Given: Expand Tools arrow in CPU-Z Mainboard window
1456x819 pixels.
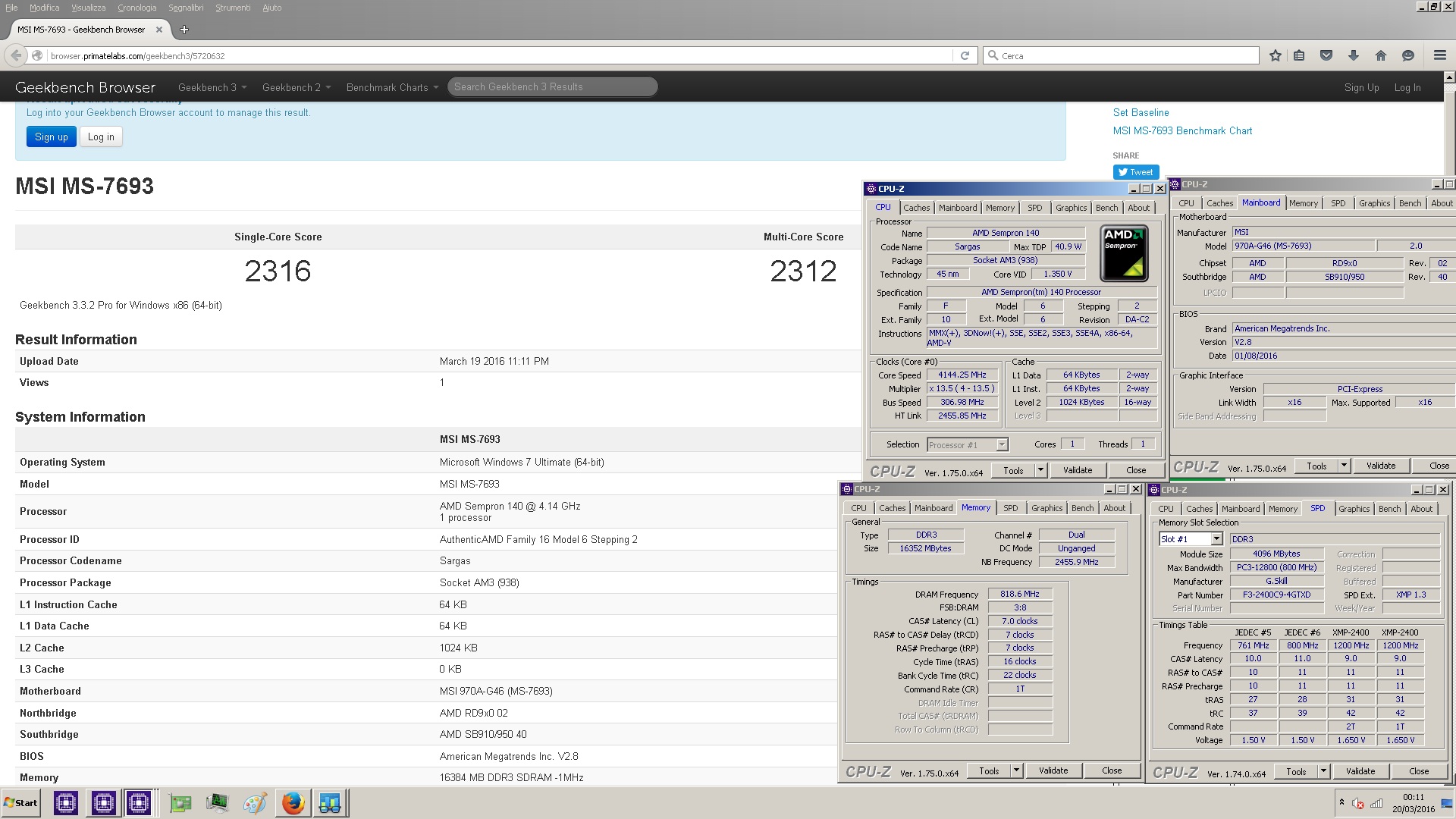Looking at the screenshot, I should coord(1344,466).
